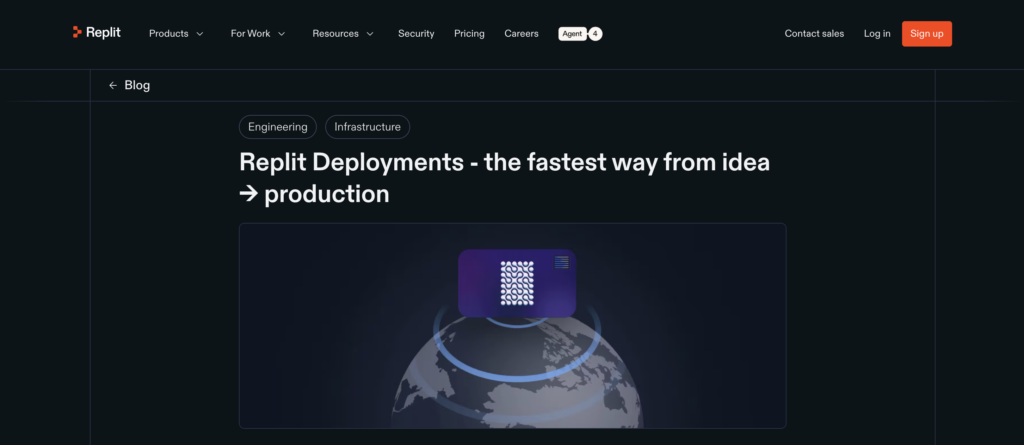The width and height of the screenshot is (1024, 445).
Task: Go to the Pricing page
Action: 470,34
